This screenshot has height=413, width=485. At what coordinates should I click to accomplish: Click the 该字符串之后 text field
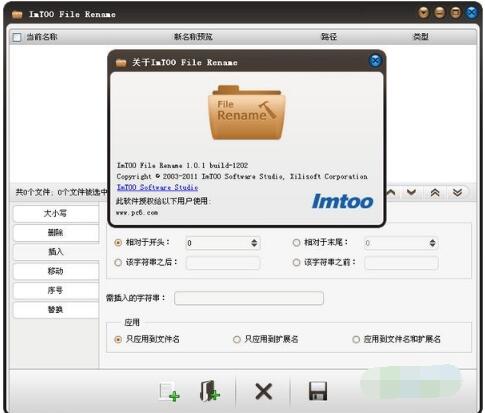[223, 263]
